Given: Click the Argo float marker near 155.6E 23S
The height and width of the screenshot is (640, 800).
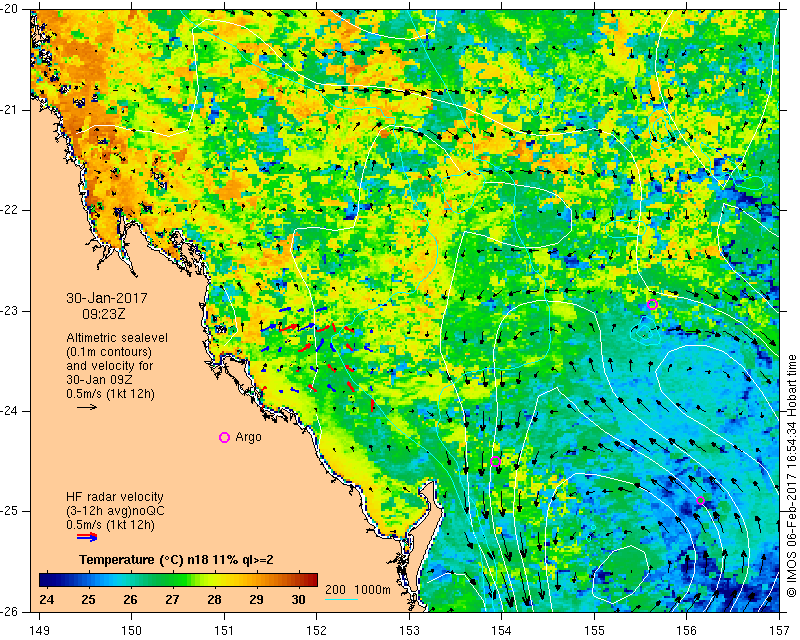Looking at the screenshot, I should coord(652,305).
